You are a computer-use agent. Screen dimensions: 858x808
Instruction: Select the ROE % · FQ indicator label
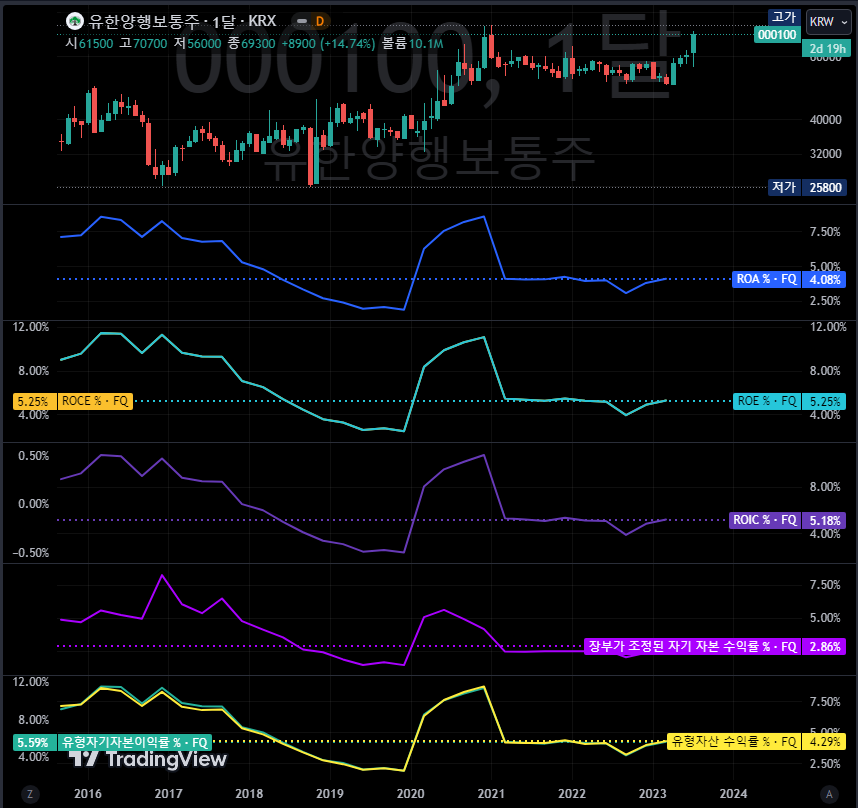pyautogui.click(x=767, y=402)
